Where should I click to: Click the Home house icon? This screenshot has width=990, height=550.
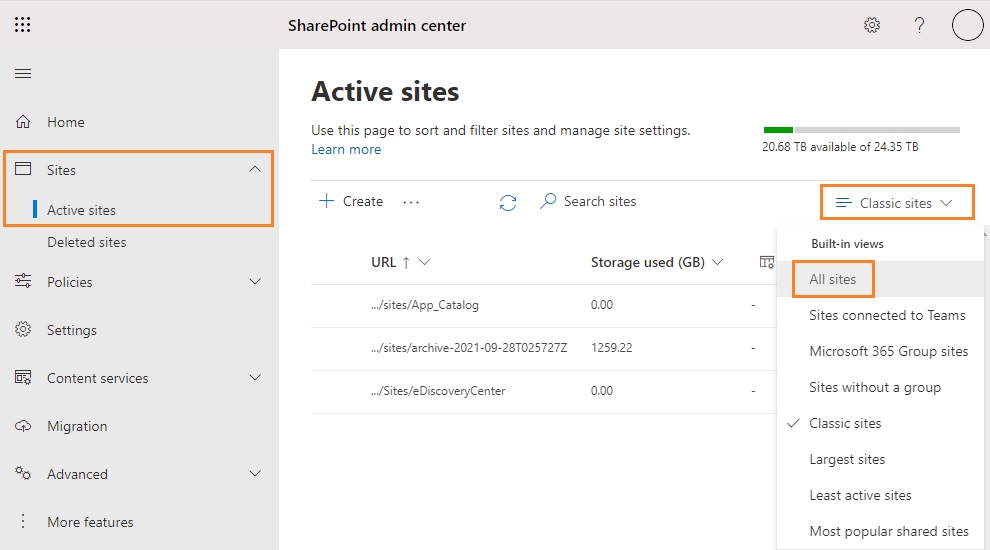[x=23, y=121]
